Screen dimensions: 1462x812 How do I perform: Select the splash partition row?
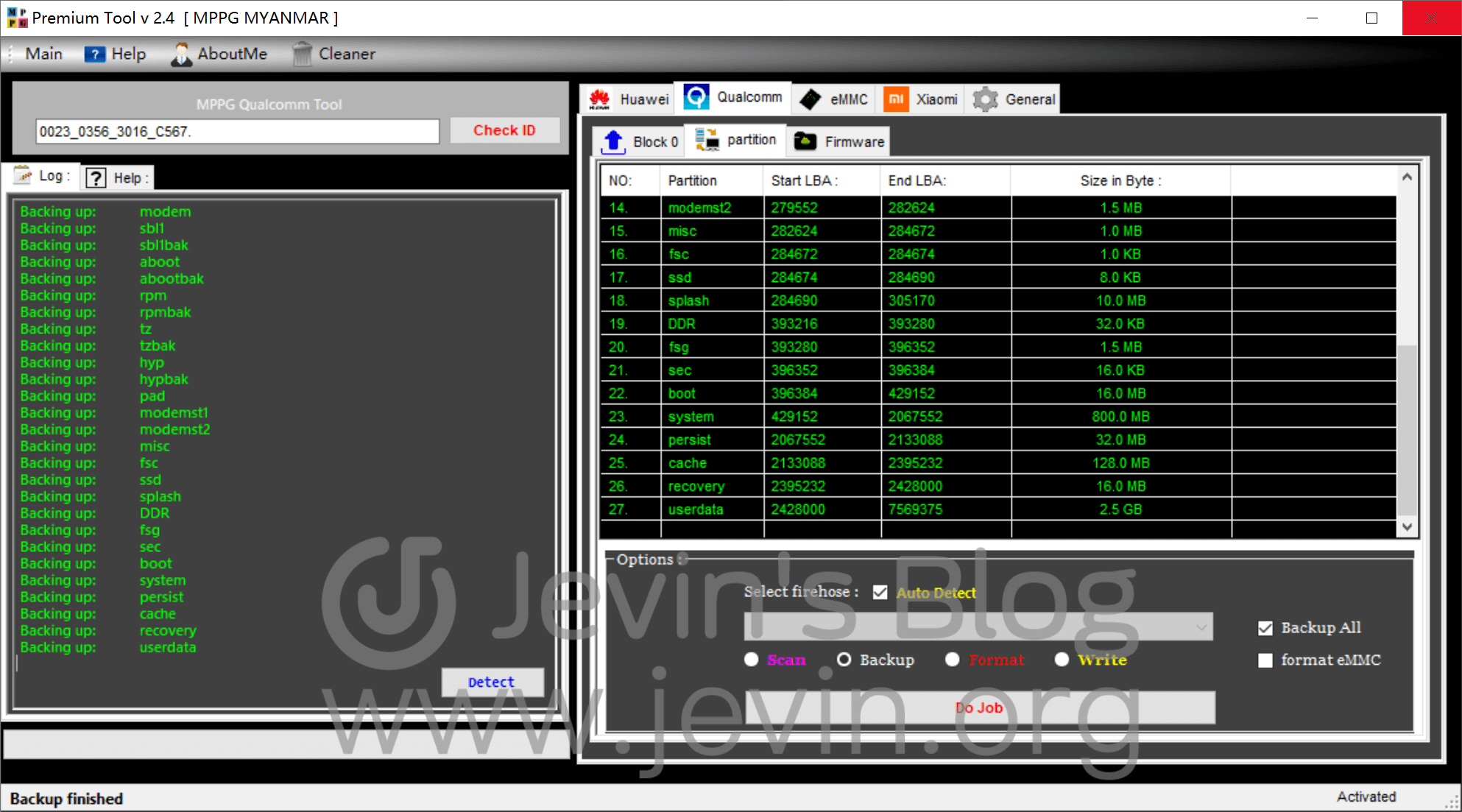coord(998,300)
